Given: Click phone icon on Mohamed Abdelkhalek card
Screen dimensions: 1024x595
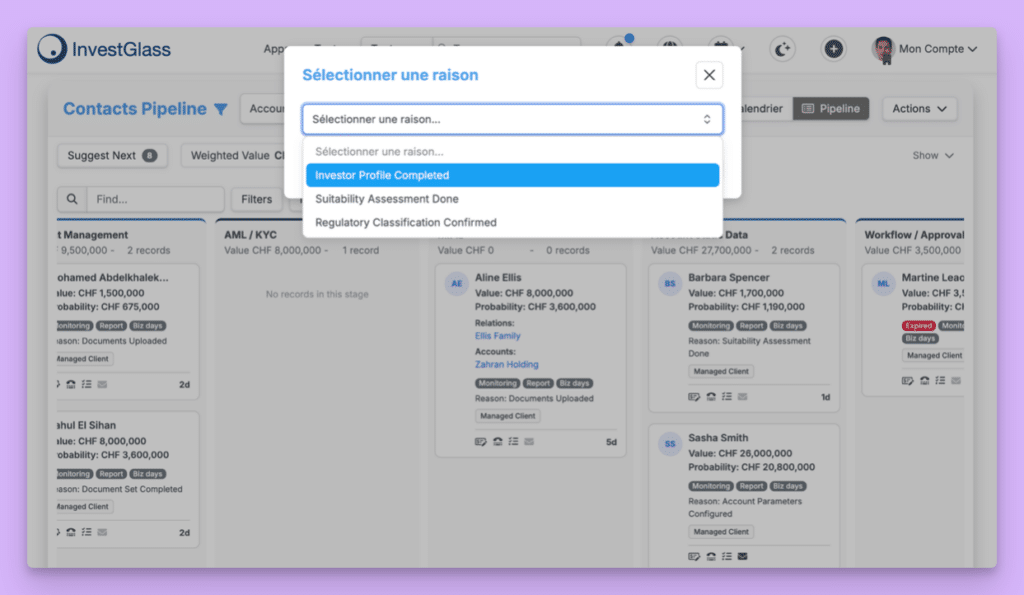Looking at the screenshot, I should pyautogui.click(x=71, y=385).
